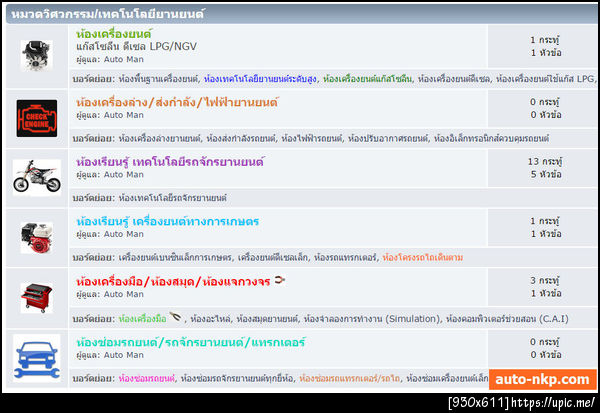
Task: Click 1 กระทู้ stat in ห้องเครื่องยนต์ row
Action: click(x=545, y=40)
